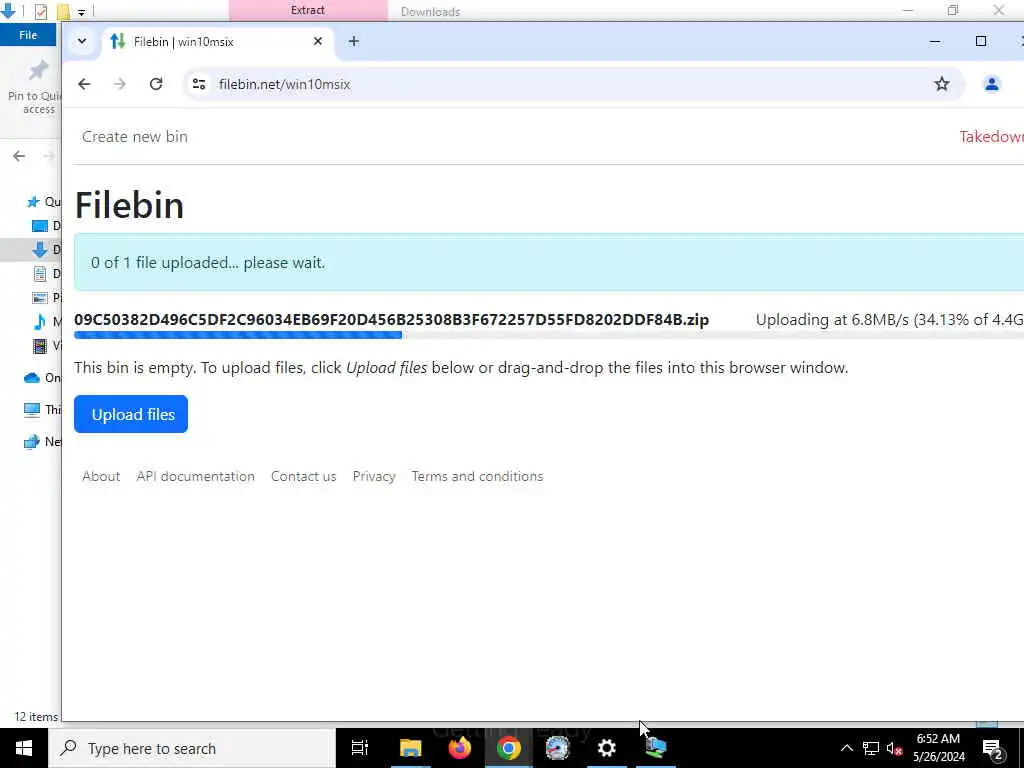Click the Explorer quick toolbar new folder icon
The height and width of the screenshot is (768, 1024).
[x=63, y=11]
